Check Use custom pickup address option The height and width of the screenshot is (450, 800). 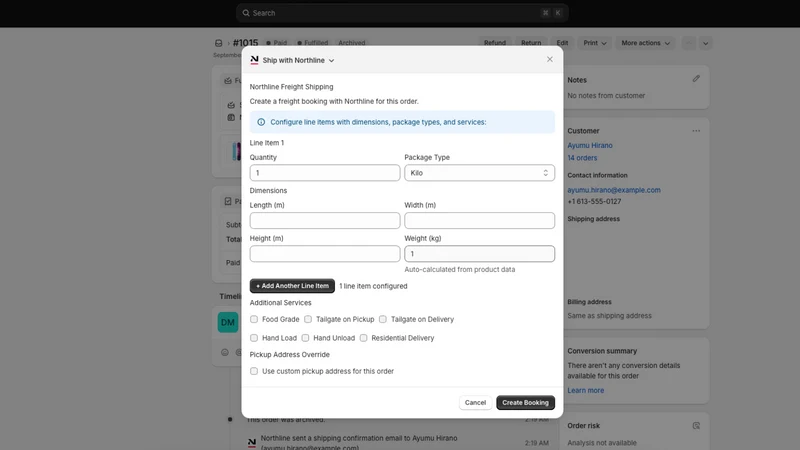coord(254,371)
